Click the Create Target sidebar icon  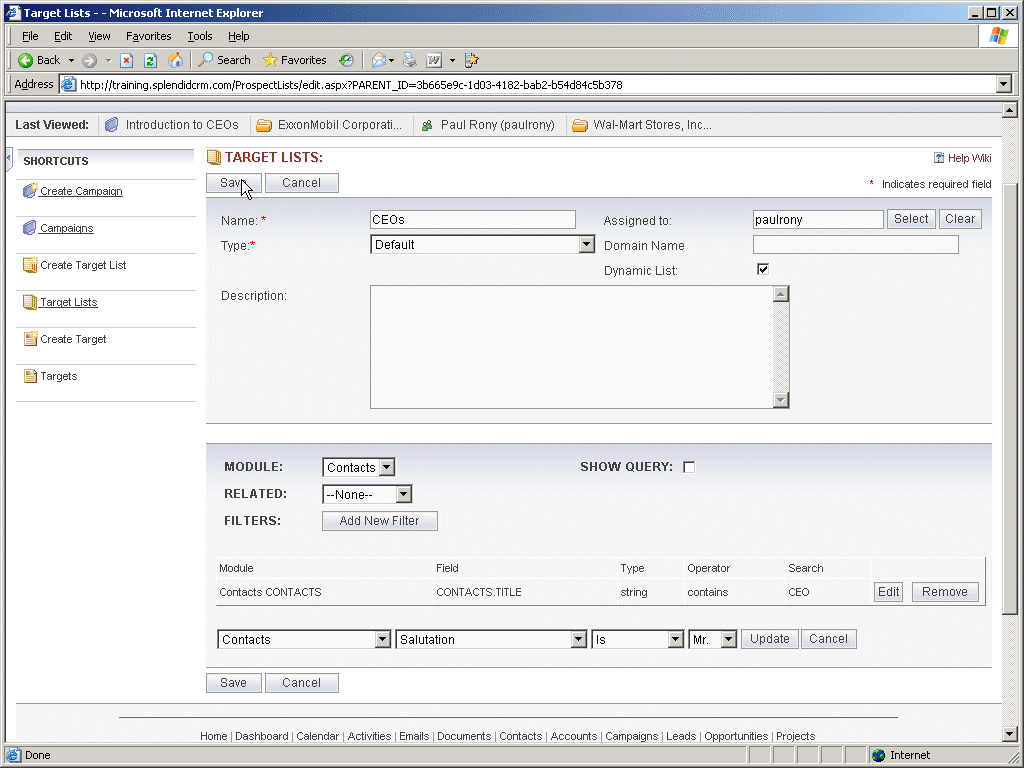tap(29, 339)
